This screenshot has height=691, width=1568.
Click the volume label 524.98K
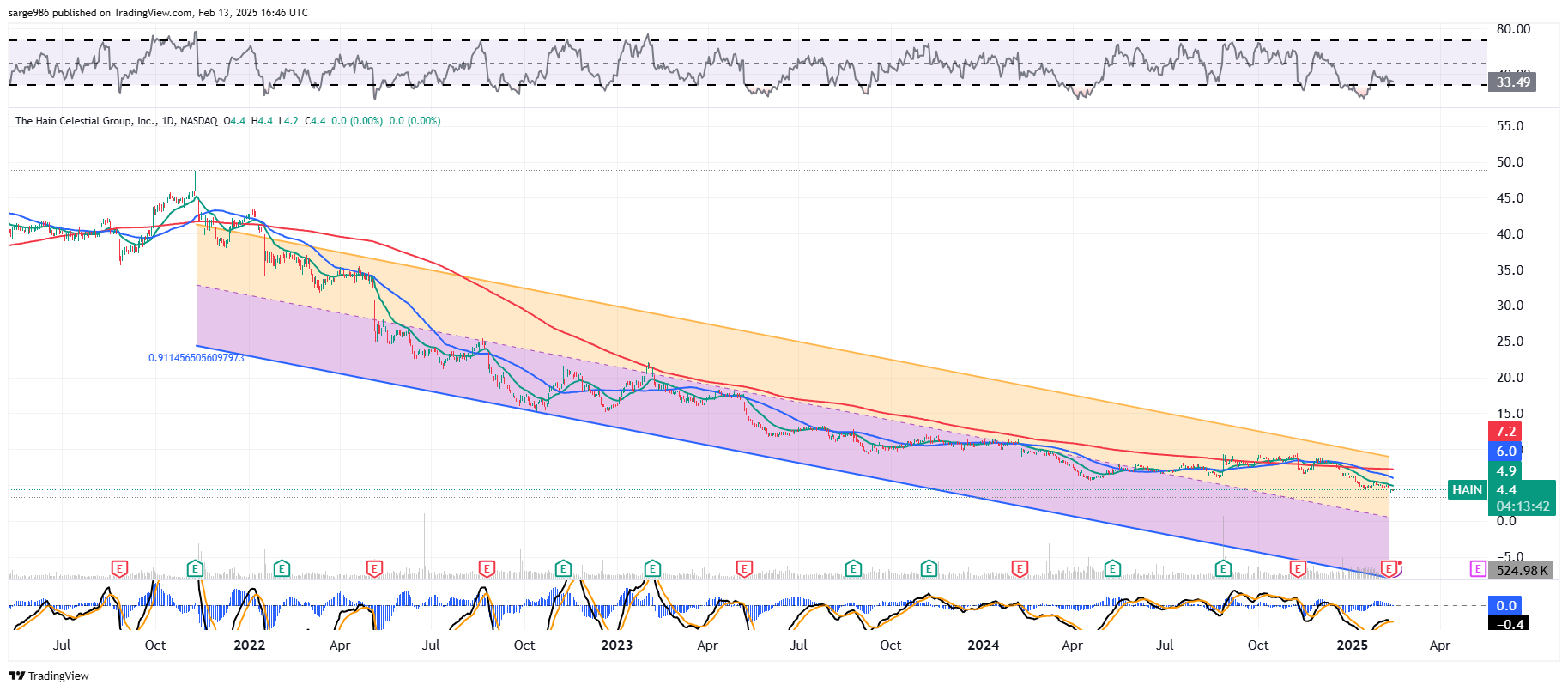(1522, 570)
